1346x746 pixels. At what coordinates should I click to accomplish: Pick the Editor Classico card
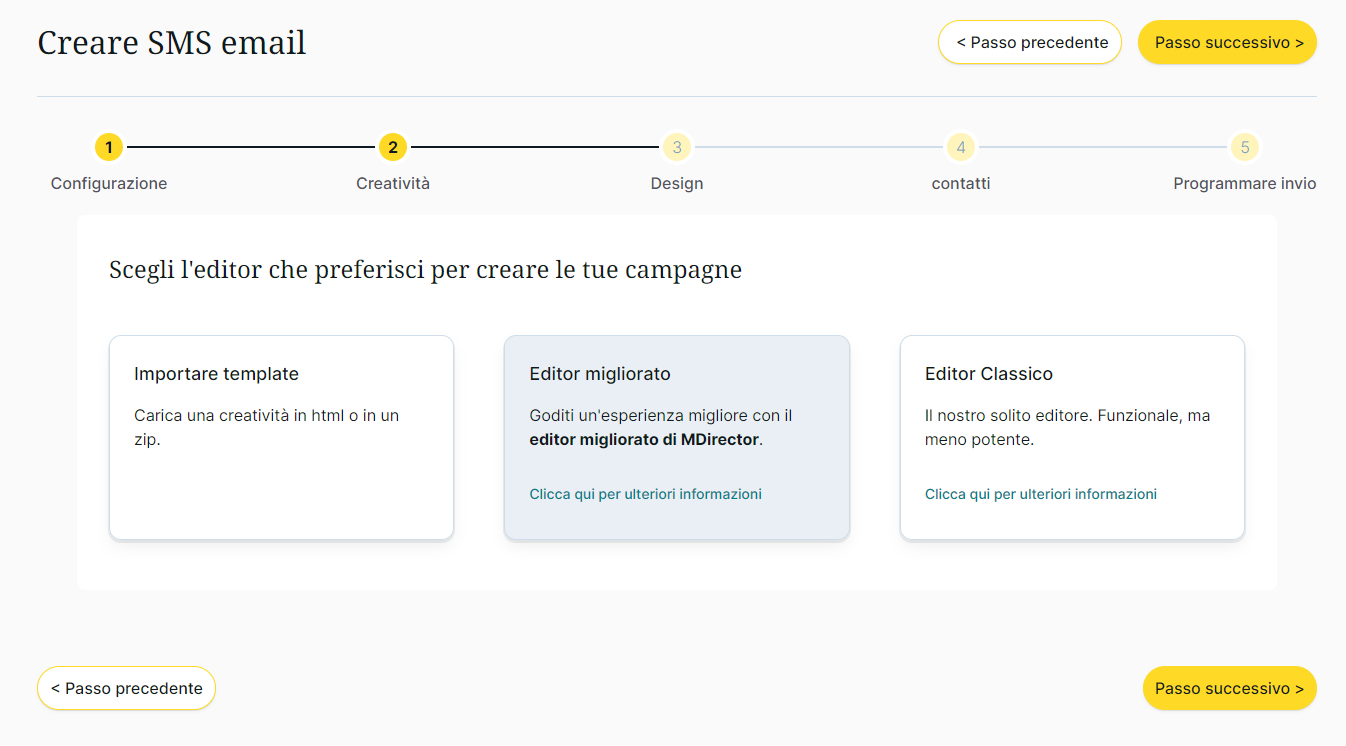(1072, 438)
